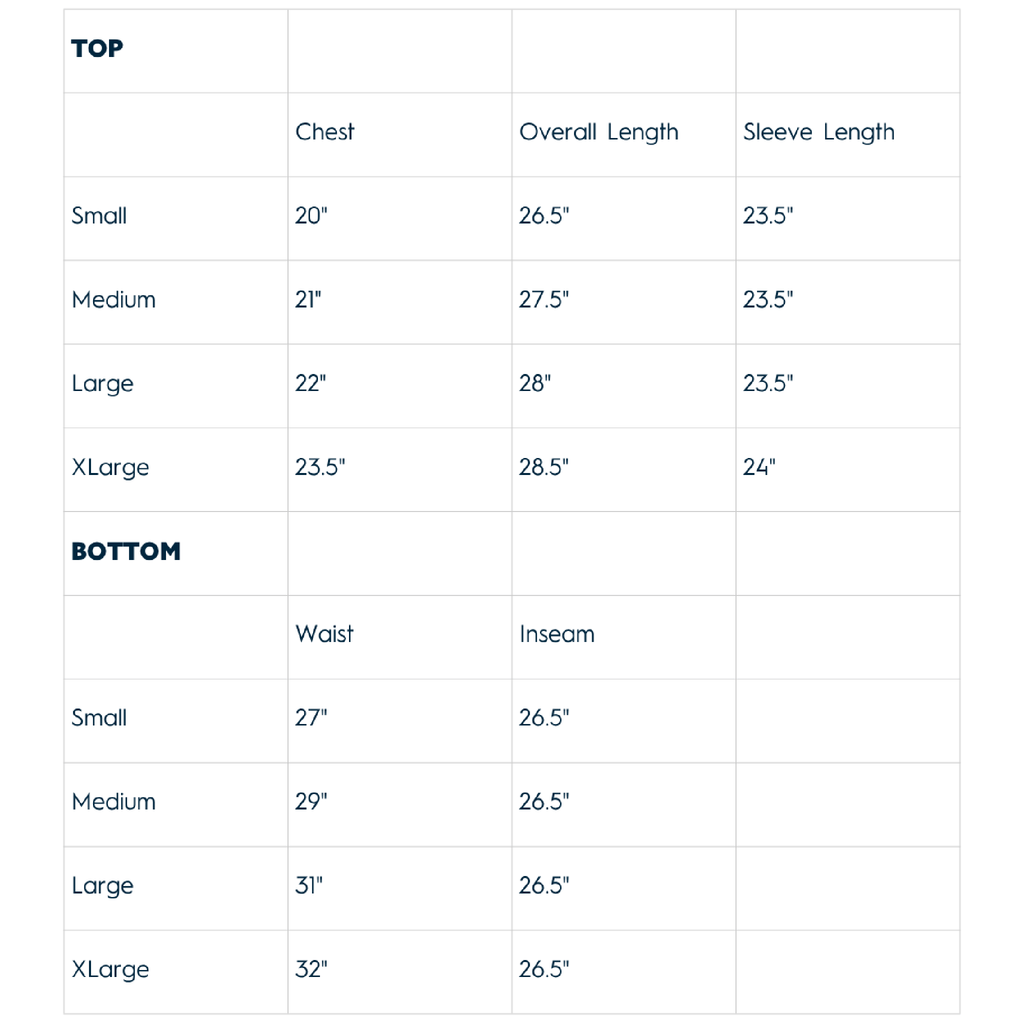Select the Waist column header

tap(324, 634)
